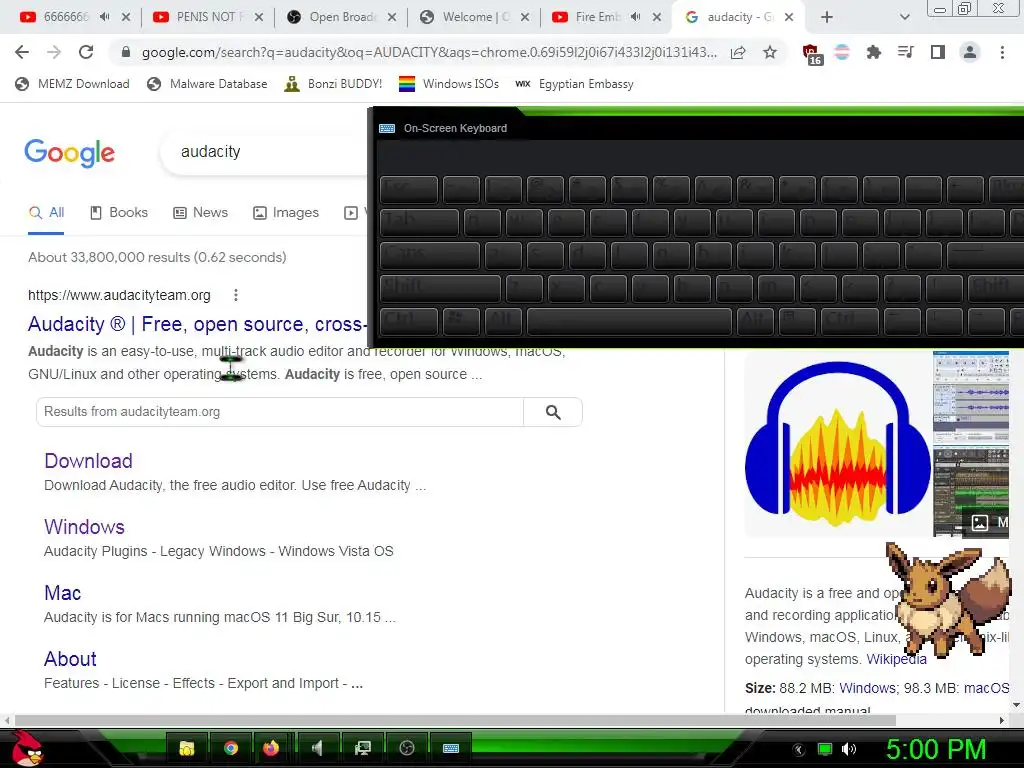Toggle the Chrome side panel icon
The image size is (1024, 768).
pos(937,52)
